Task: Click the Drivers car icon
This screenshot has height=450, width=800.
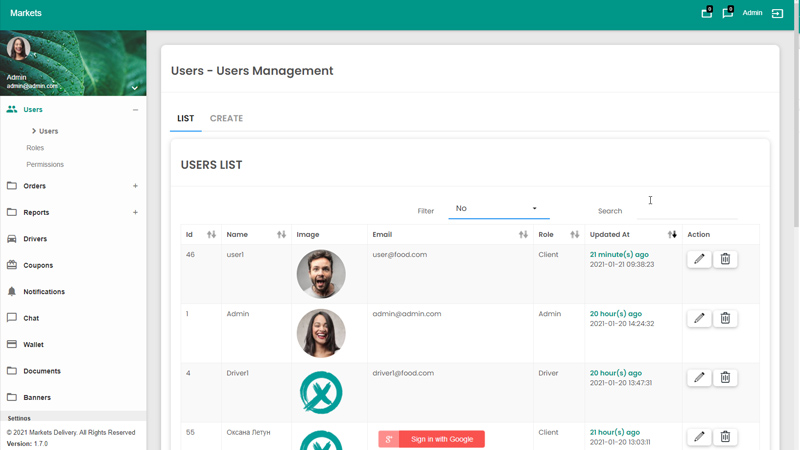Action: pyautogui.click(x=12, y=239)
